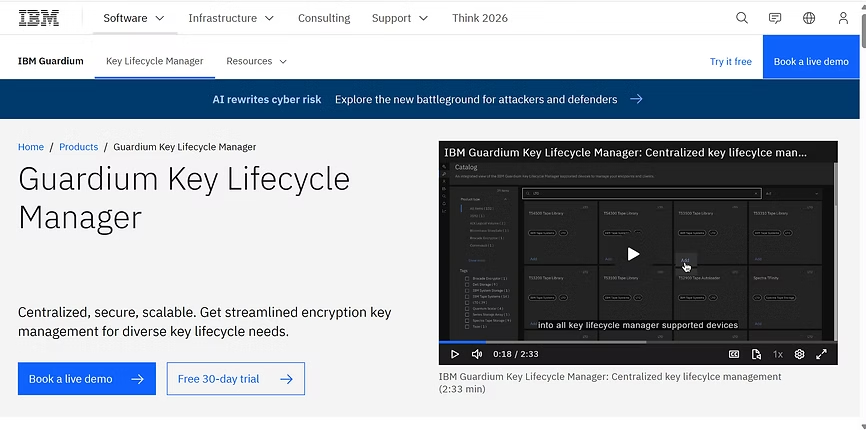Go to the Home breadcrumb
866x430 pixels.
click(31, 147)
